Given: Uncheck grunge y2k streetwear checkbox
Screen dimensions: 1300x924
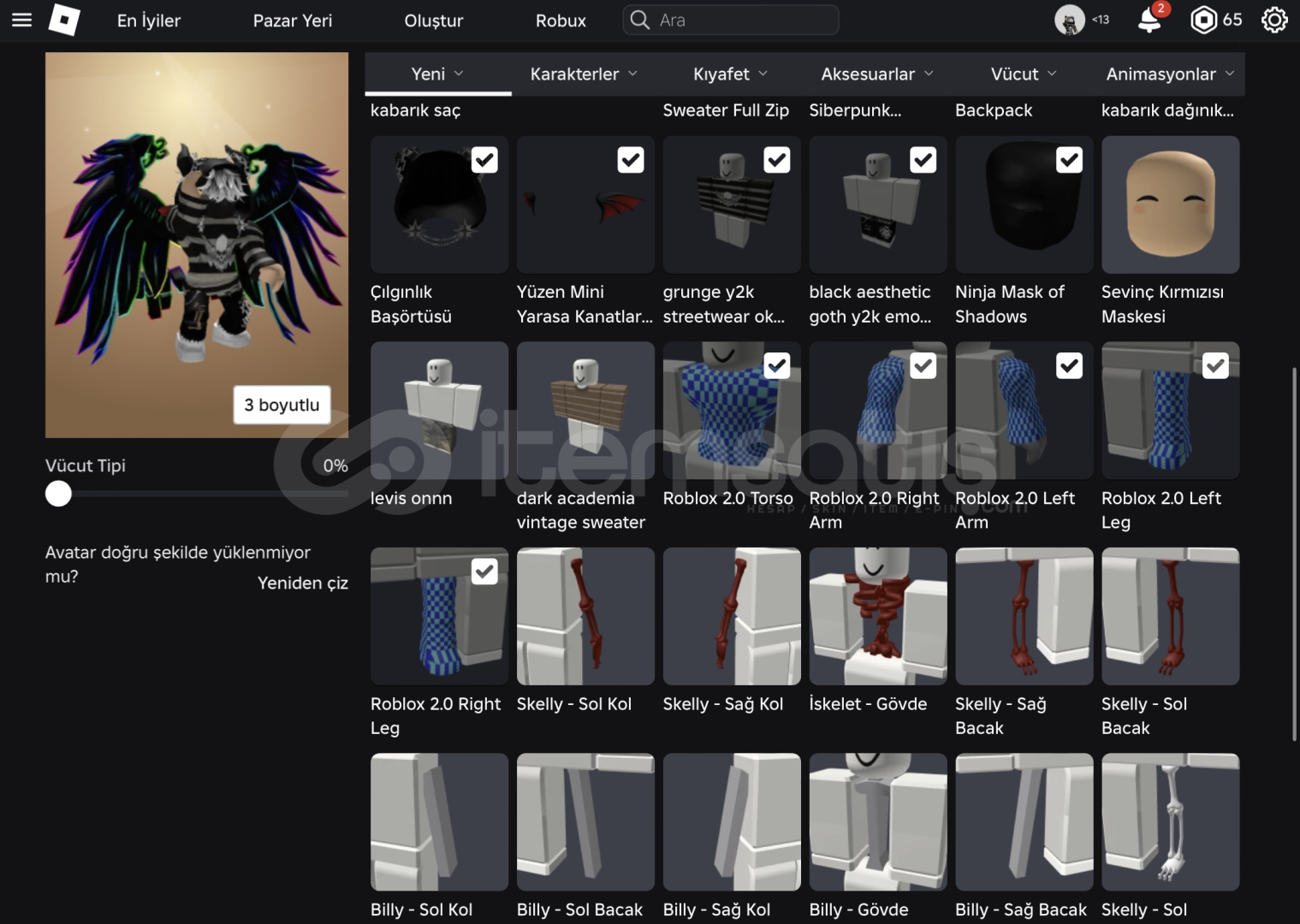Looking at the screenshot, I should (x=777, y=160).
